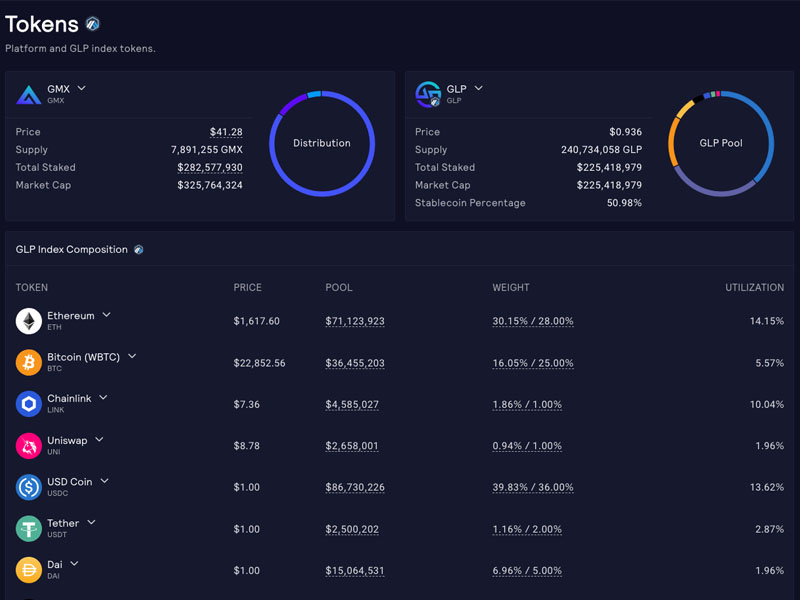Screen dimensions: 800x600
Task: Click Tether weight 1.16% / 2.00%
Action: point(527,529)
